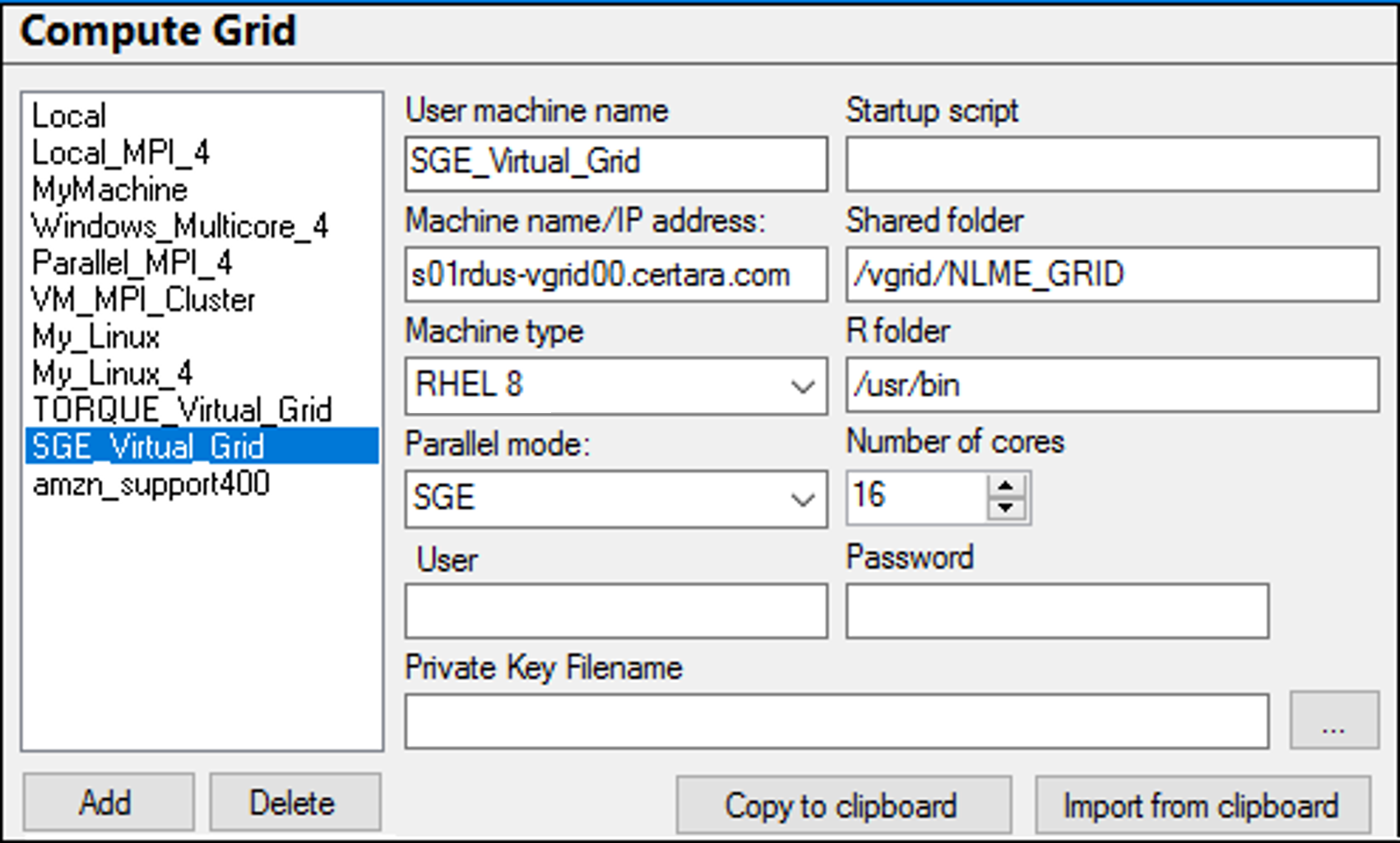
Task: Click Copy to clipboard button
Action: (x=843, y=805)
